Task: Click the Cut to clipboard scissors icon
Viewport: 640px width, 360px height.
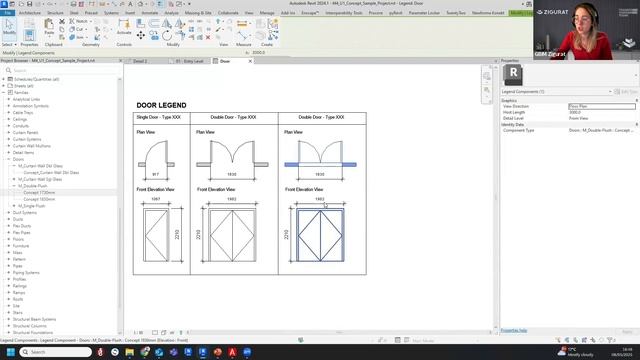Action: point(62,21)
